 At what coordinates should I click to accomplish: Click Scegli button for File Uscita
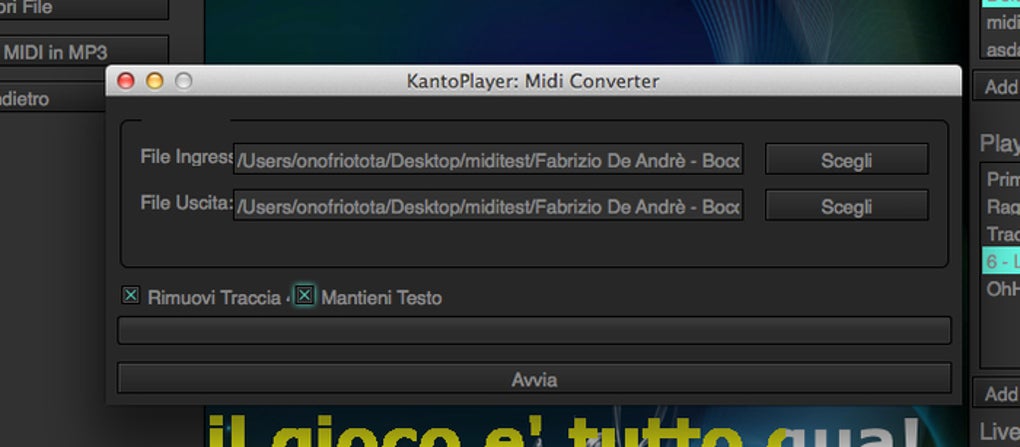[846, 206]
